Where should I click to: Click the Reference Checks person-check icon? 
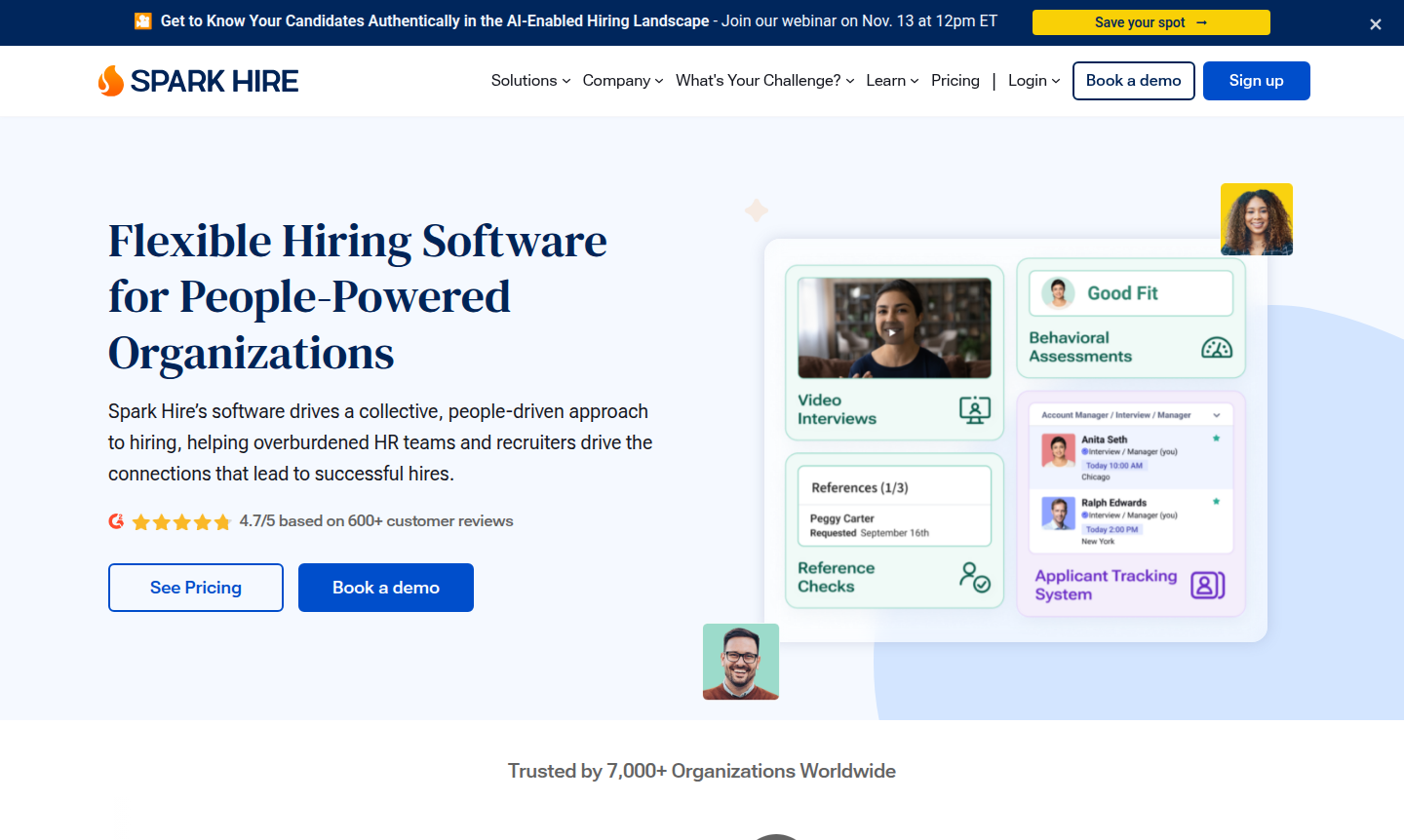[974, 577]
